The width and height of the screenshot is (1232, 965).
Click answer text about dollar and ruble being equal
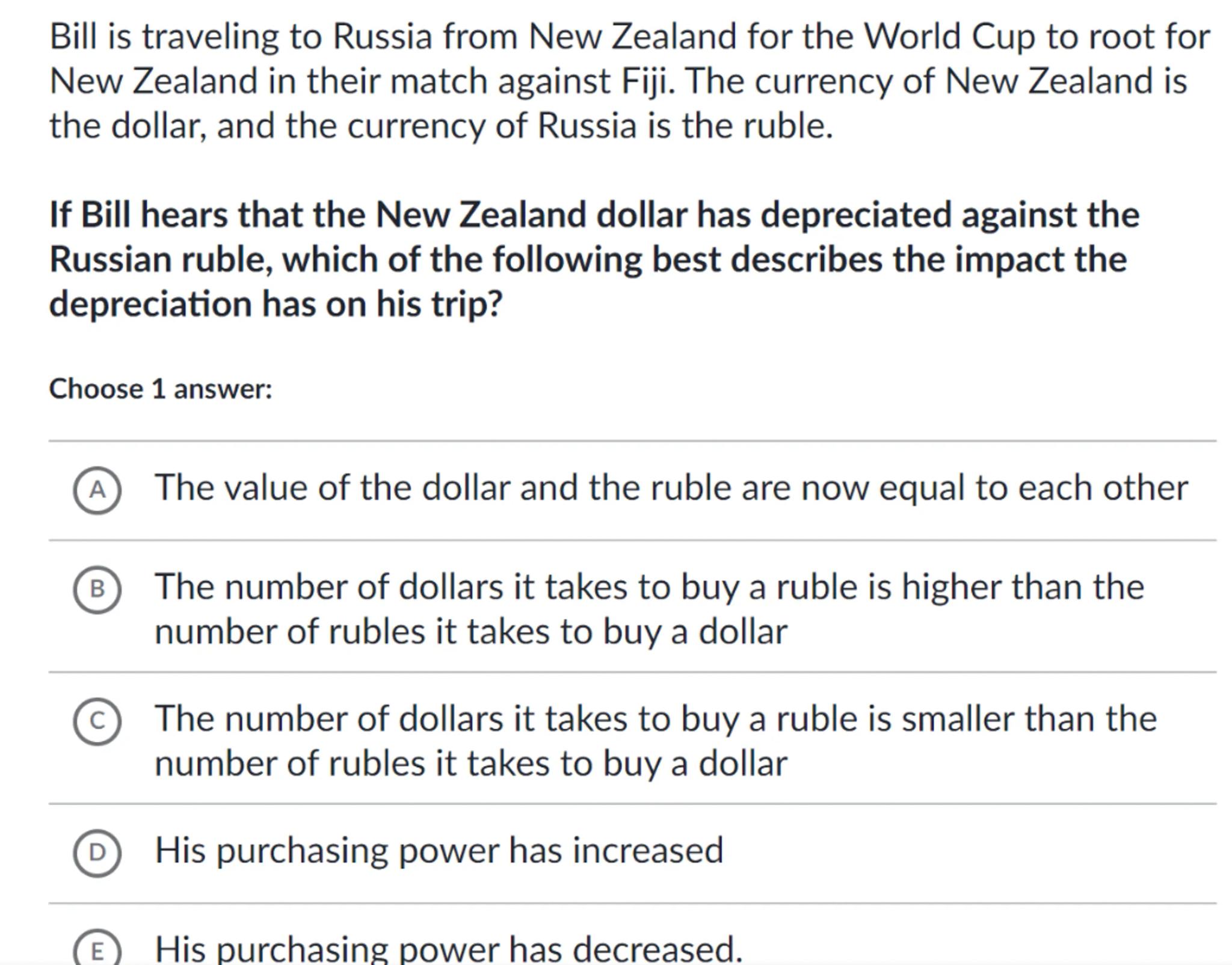(671, 488)
